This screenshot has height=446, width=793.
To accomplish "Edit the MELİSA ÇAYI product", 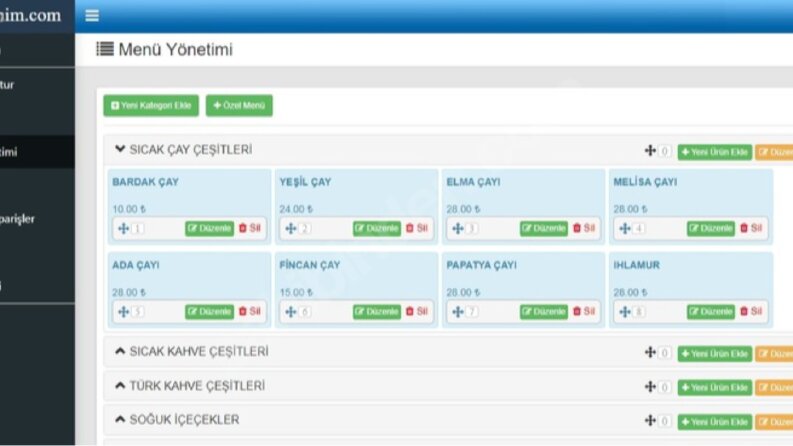I will 711,229.
